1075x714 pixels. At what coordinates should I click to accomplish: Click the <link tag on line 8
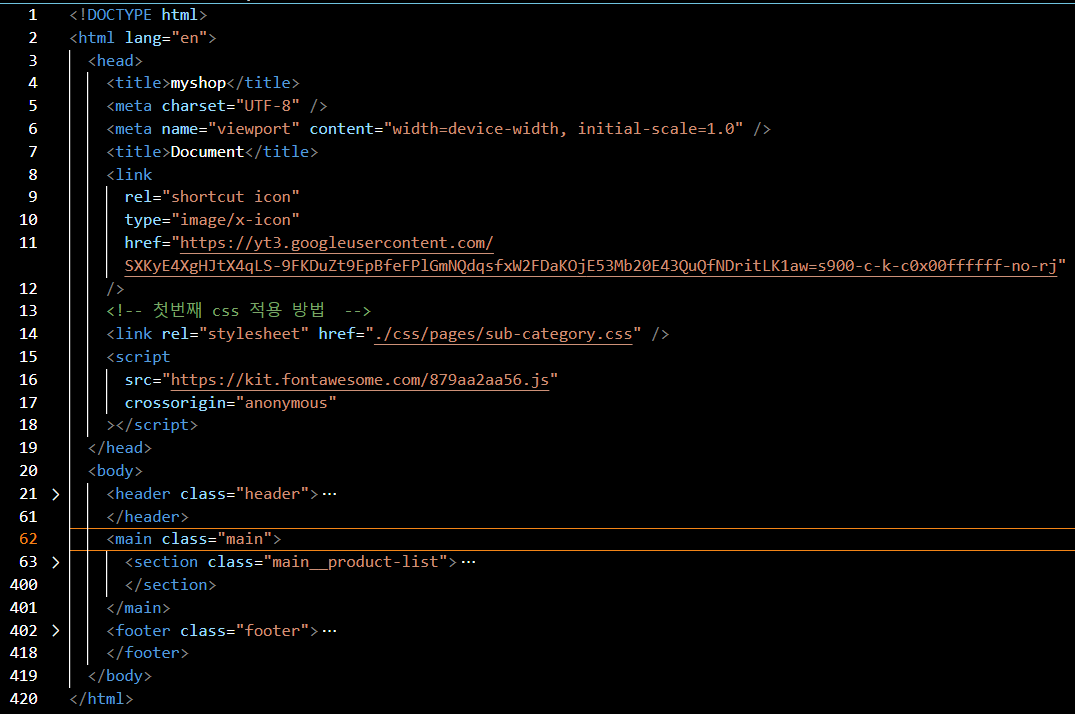click(129, 175)
